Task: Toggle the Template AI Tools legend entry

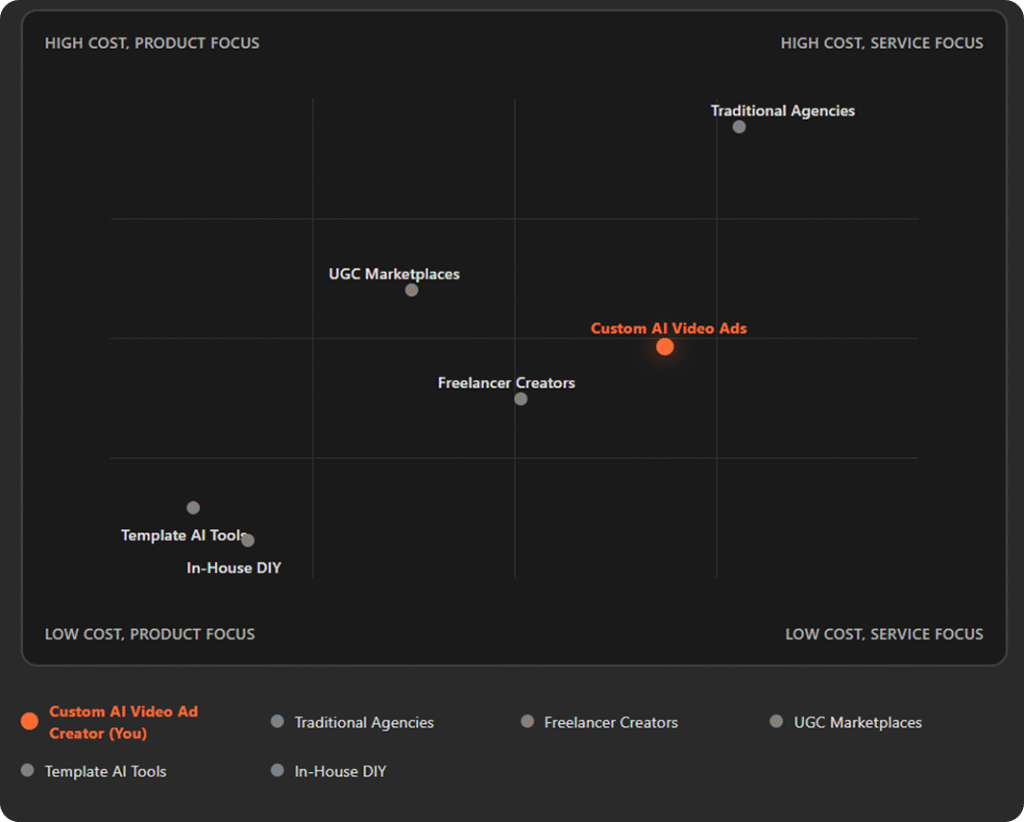Action: 105,771
